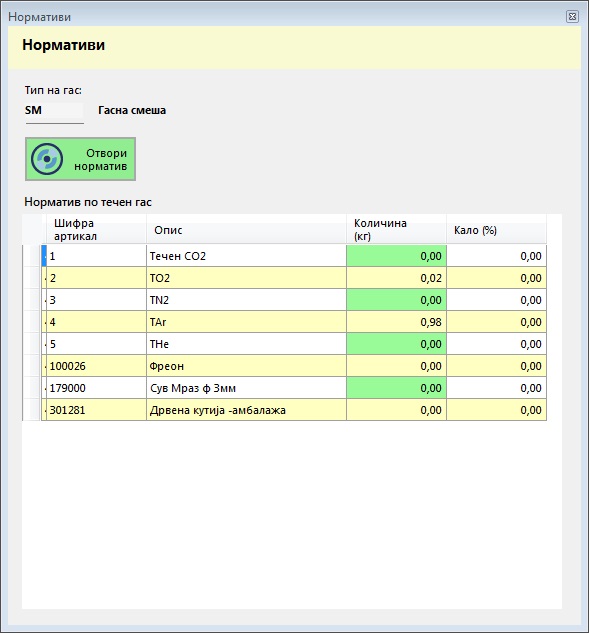Select article code 100026 cell
Viewport: 589px width, 634px height.
click(x=96, y=366)
